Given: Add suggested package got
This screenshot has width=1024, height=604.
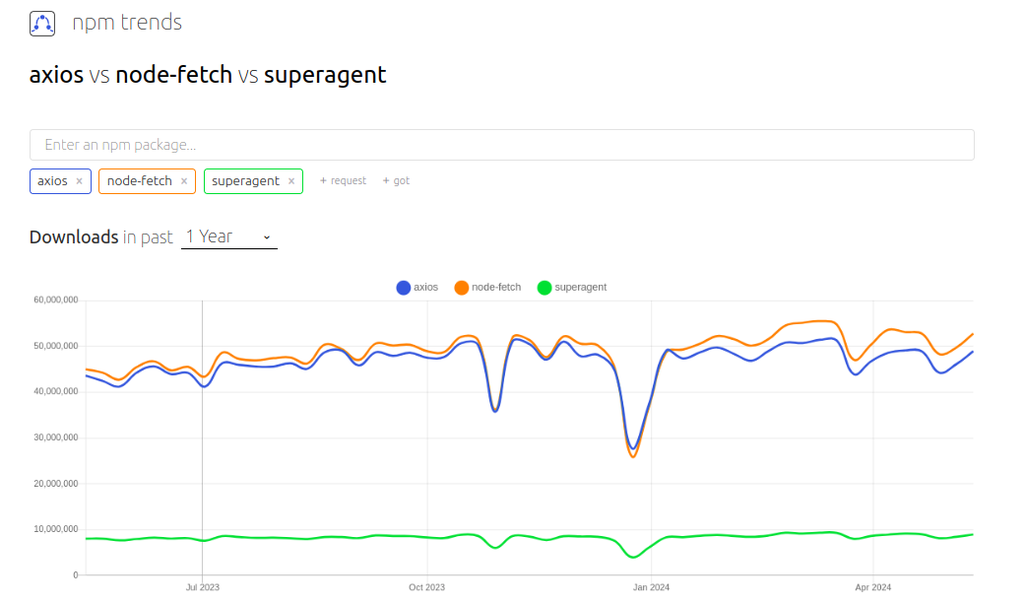Looking at the screenshot, I should tap(396, 181).
